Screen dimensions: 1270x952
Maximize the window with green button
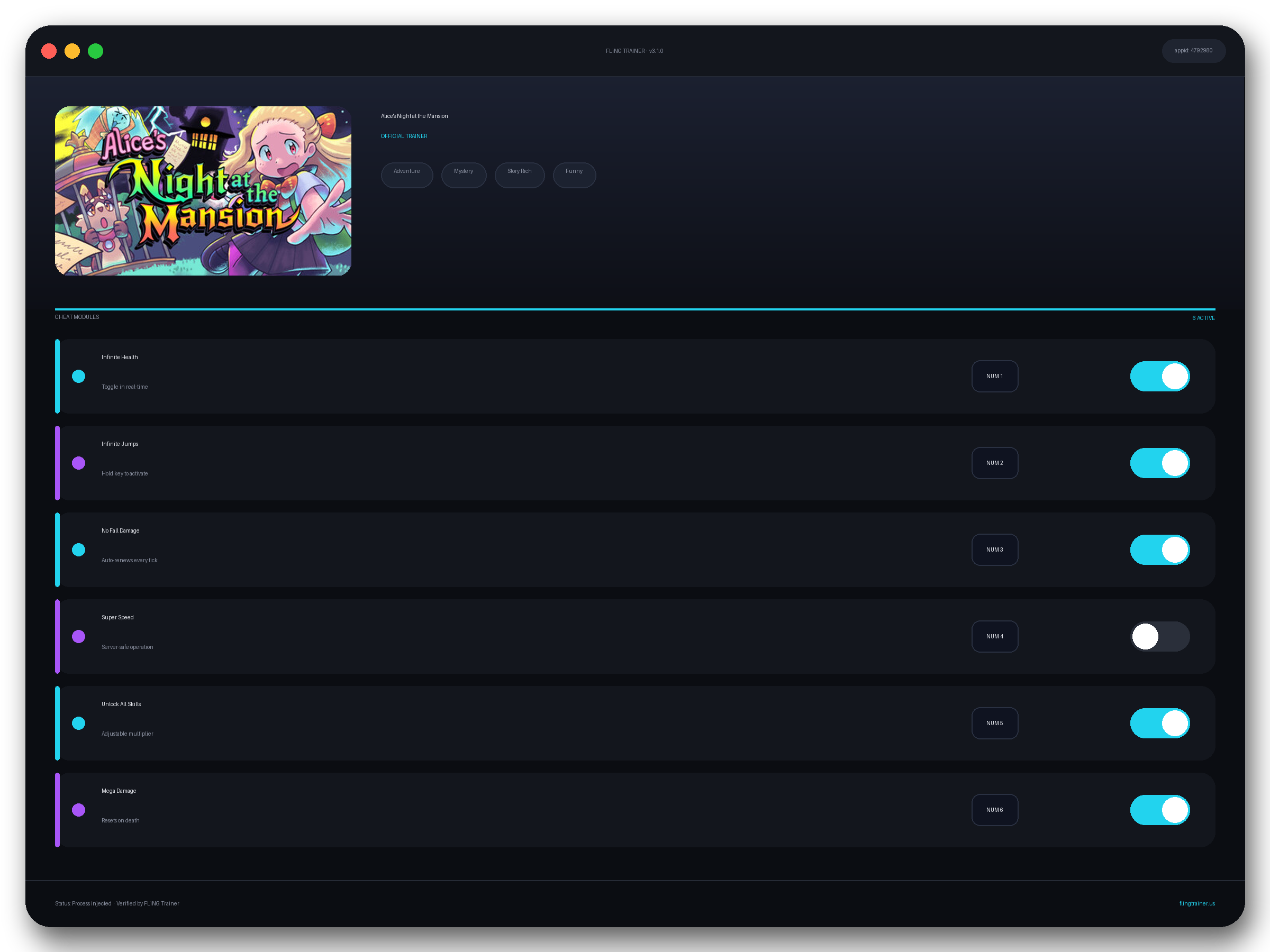tap(95, 51)
